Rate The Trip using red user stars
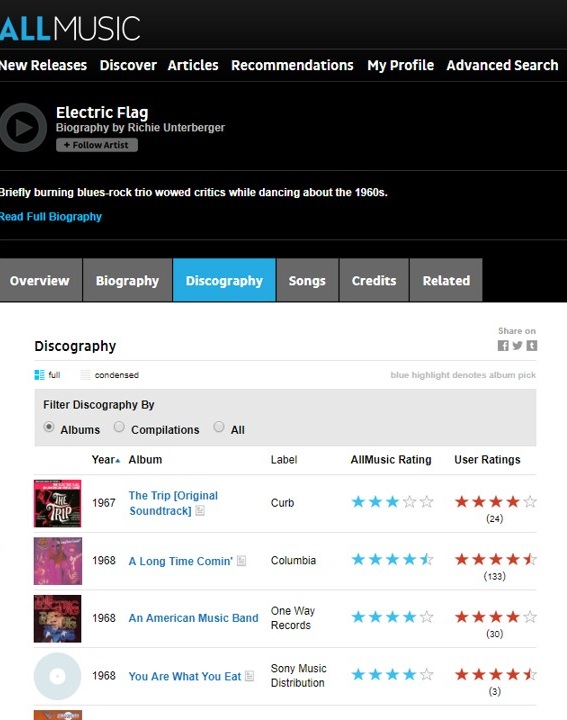The height and width of the screenshot is (720, 567). coord(495,501)
